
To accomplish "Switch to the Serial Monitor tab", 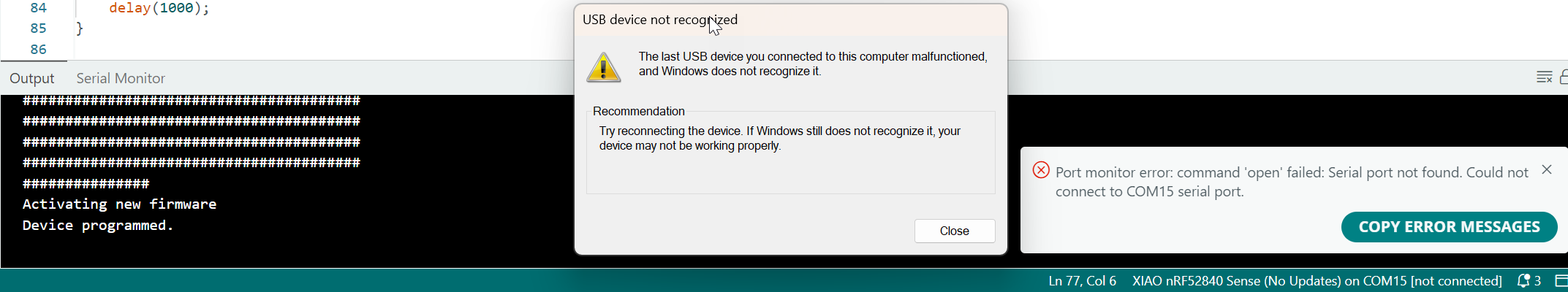I will (x=121, y=78).
